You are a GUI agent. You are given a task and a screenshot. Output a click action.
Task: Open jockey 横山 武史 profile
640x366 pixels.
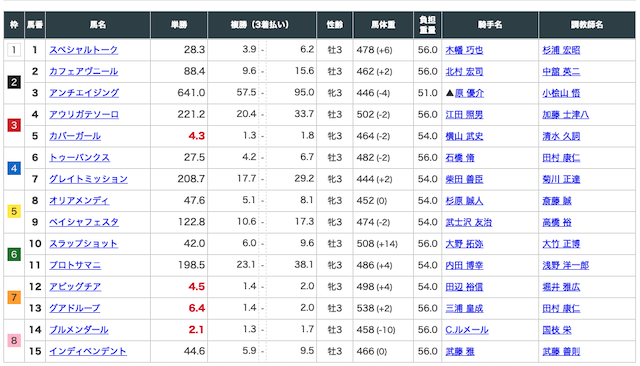[x=464, y=136]
